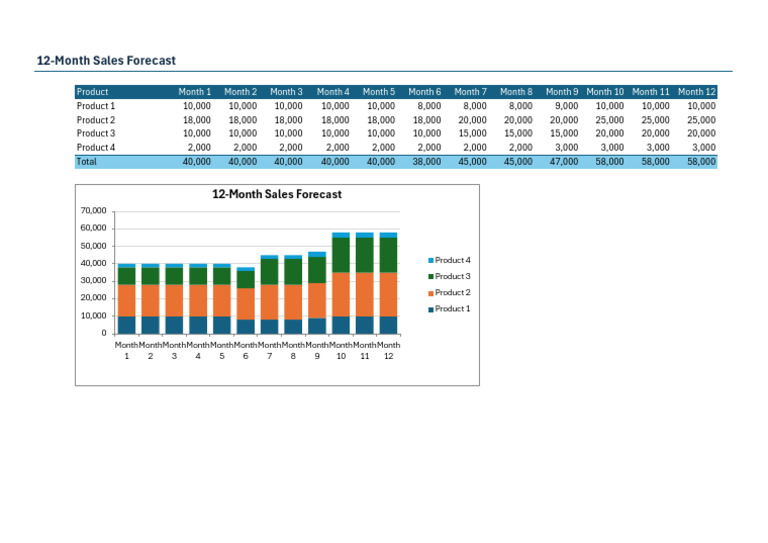This screenshot has height=543, width=768.
Task: Select the 'Month 3' column header
Action: point(287,92)
